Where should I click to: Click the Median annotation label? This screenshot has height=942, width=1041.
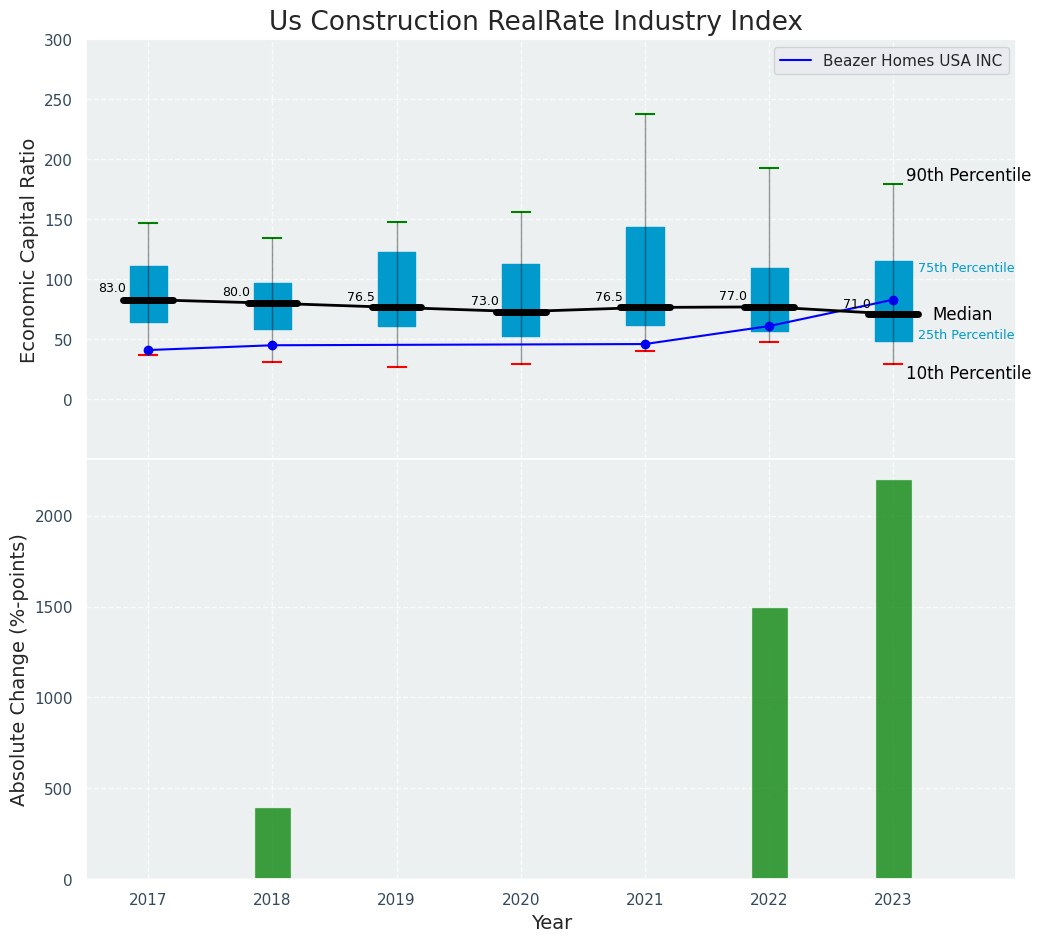click(x=962, y=315)
